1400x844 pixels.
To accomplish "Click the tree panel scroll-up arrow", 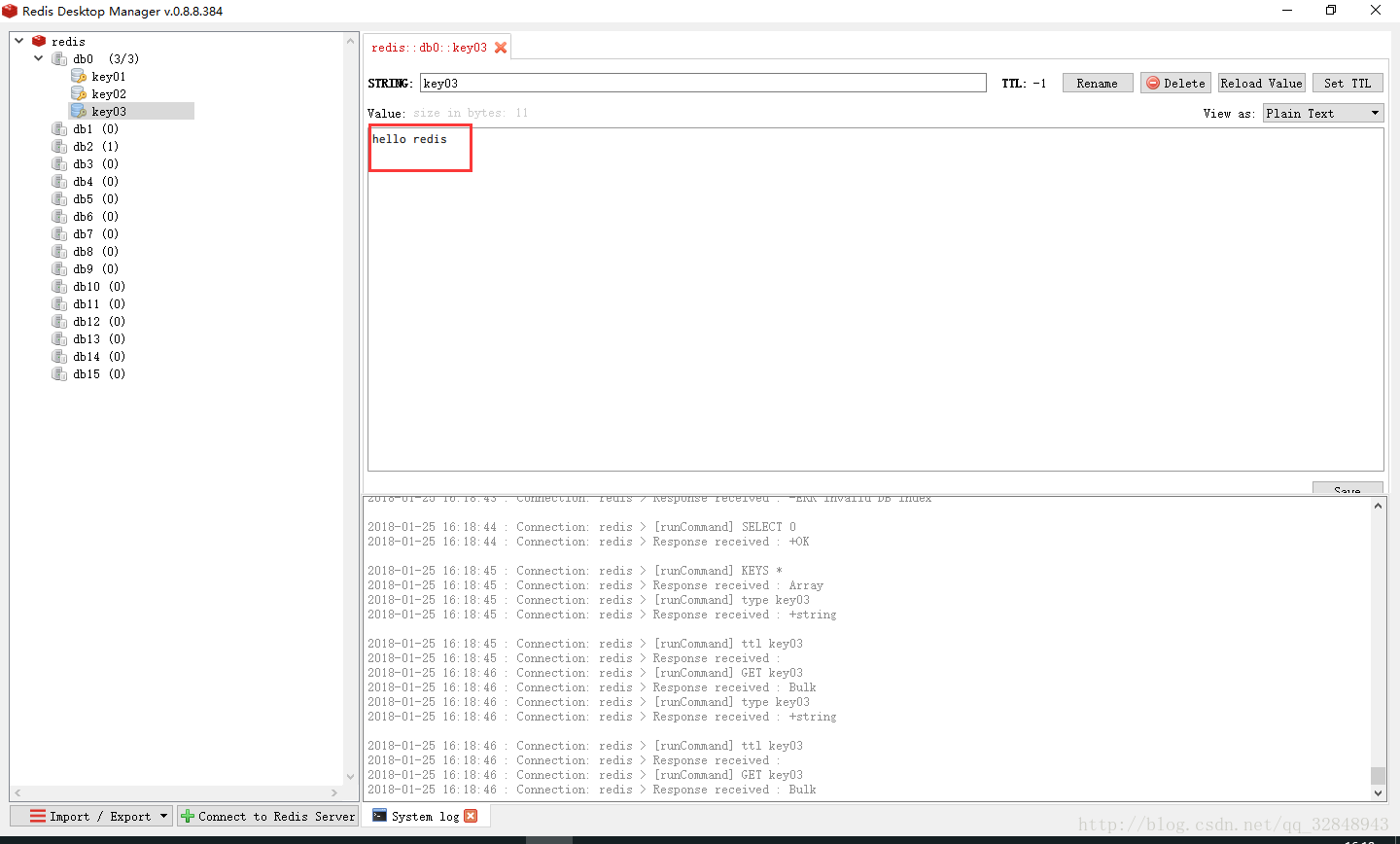I will click(351, 41).
